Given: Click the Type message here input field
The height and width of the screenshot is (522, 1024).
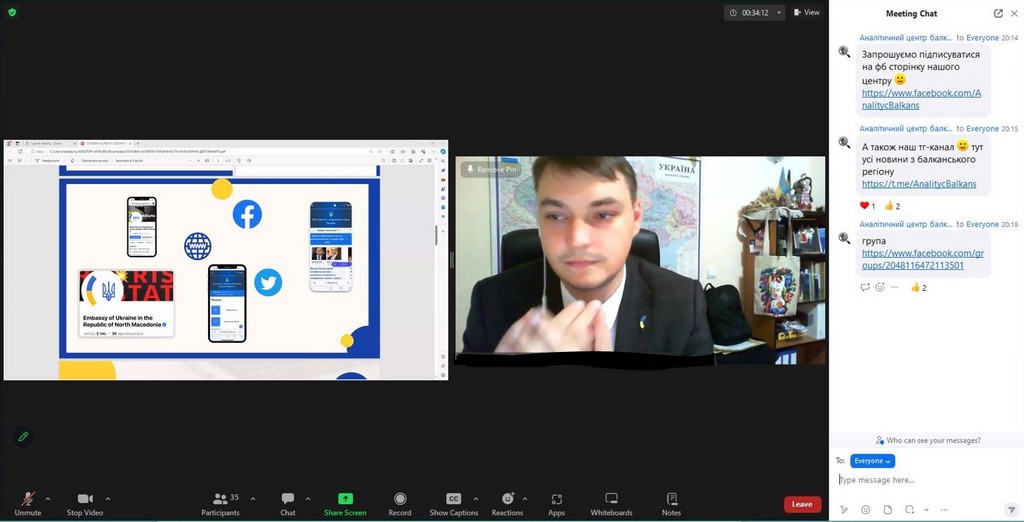Looking at the screenshot, I should (920, 480).
